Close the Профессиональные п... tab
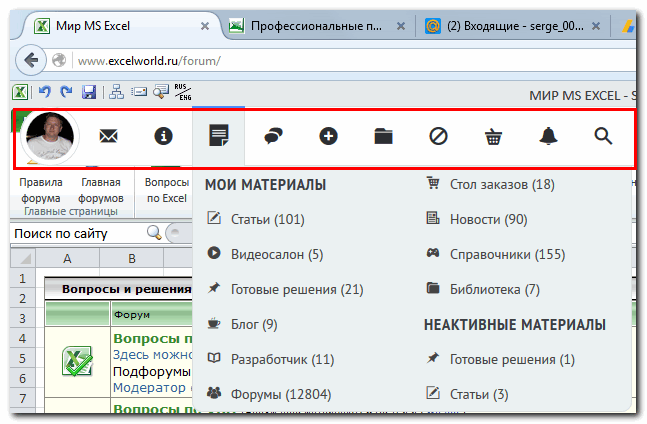This screenshot has height=424, width=647. tap(401, 26)
